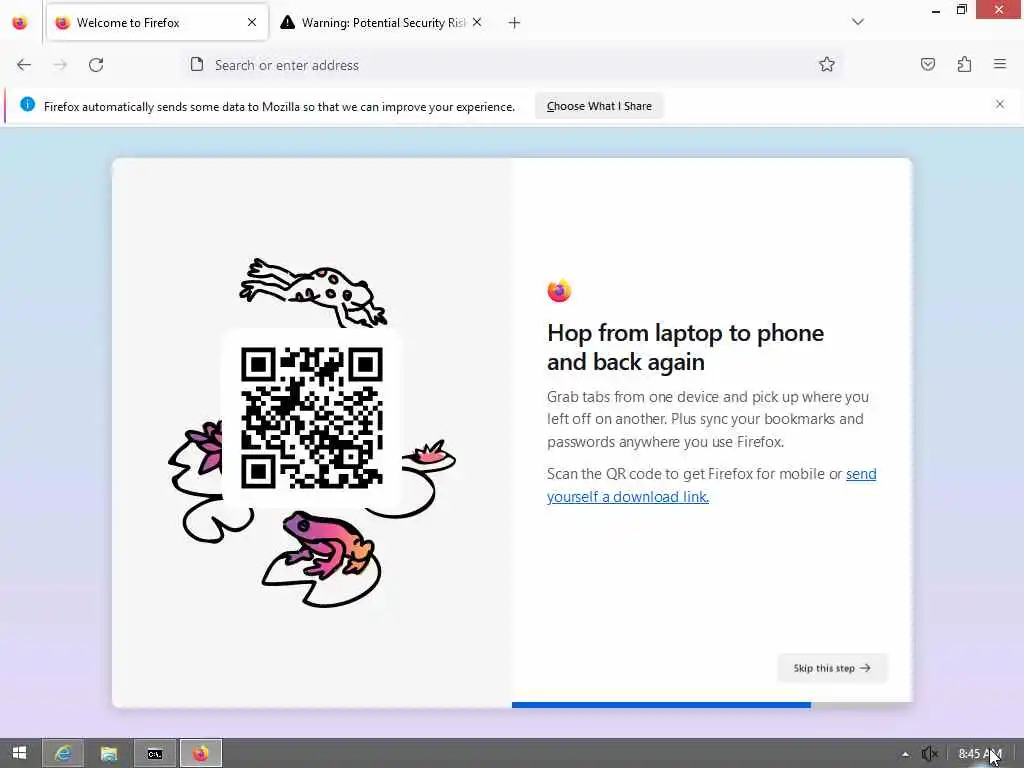This screenshot has width=1024, height=768.
Task: Open File Explorer from the taskbar
Action: tap(109, 754)
